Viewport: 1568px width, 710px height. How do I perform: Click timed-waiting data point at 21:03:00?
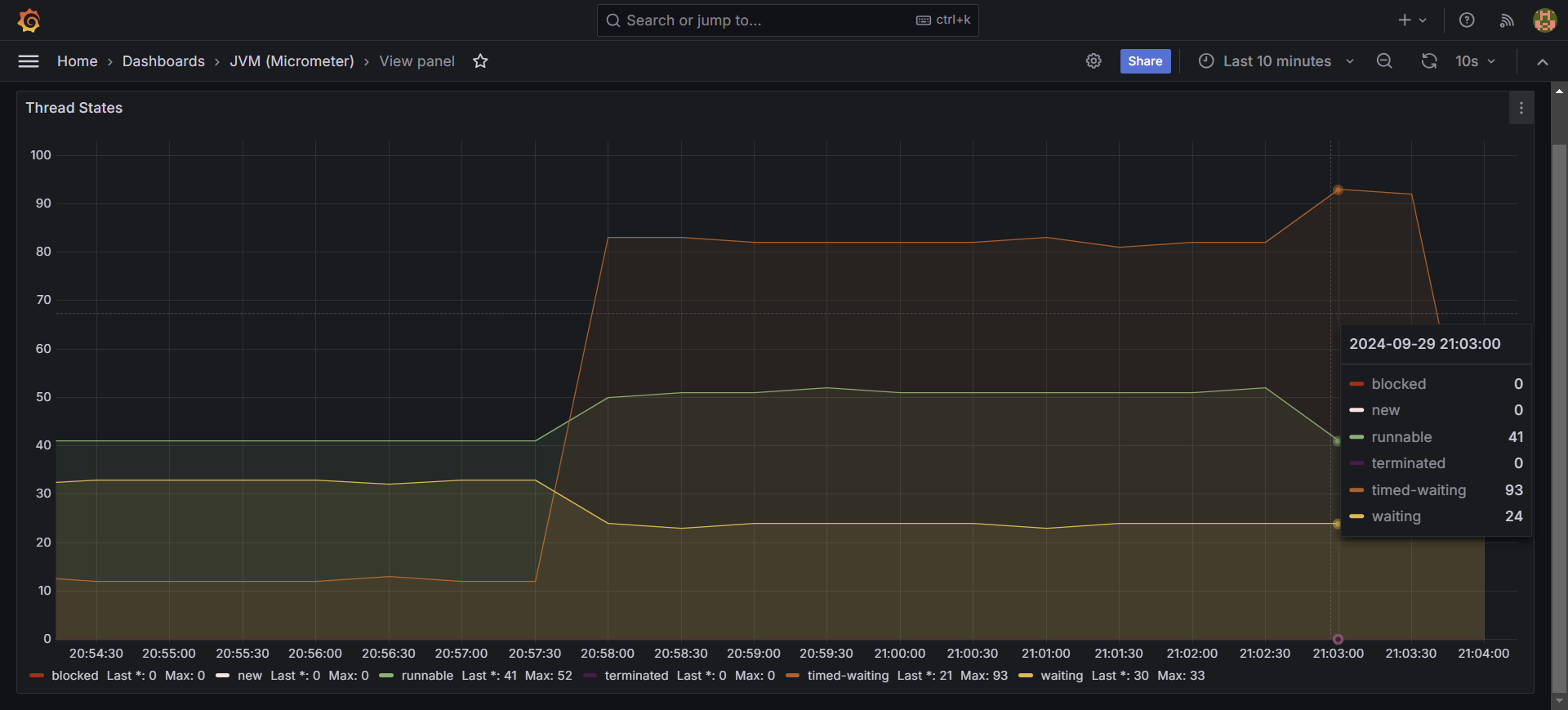coord(1338,190)
